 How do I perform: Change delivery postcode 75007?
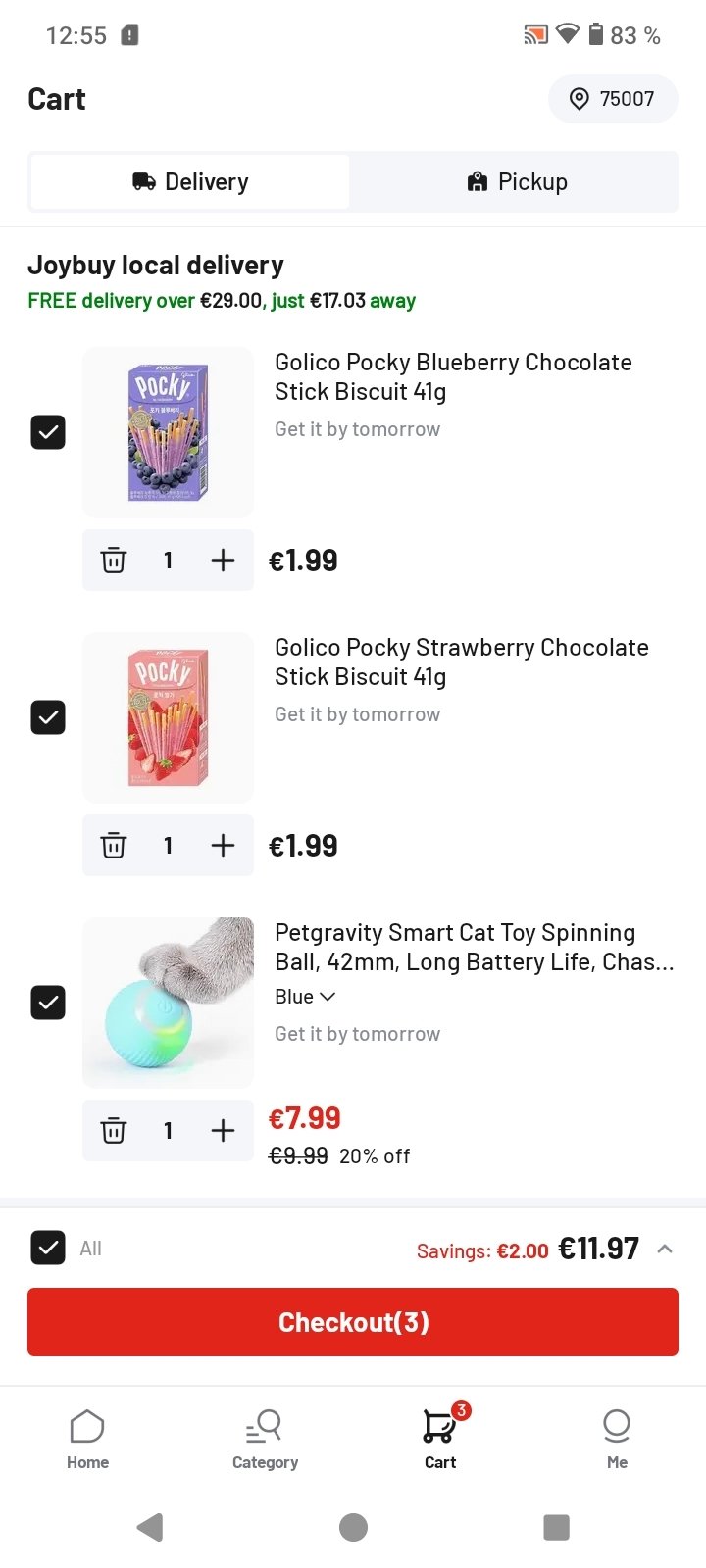click(x=613, y=99)
